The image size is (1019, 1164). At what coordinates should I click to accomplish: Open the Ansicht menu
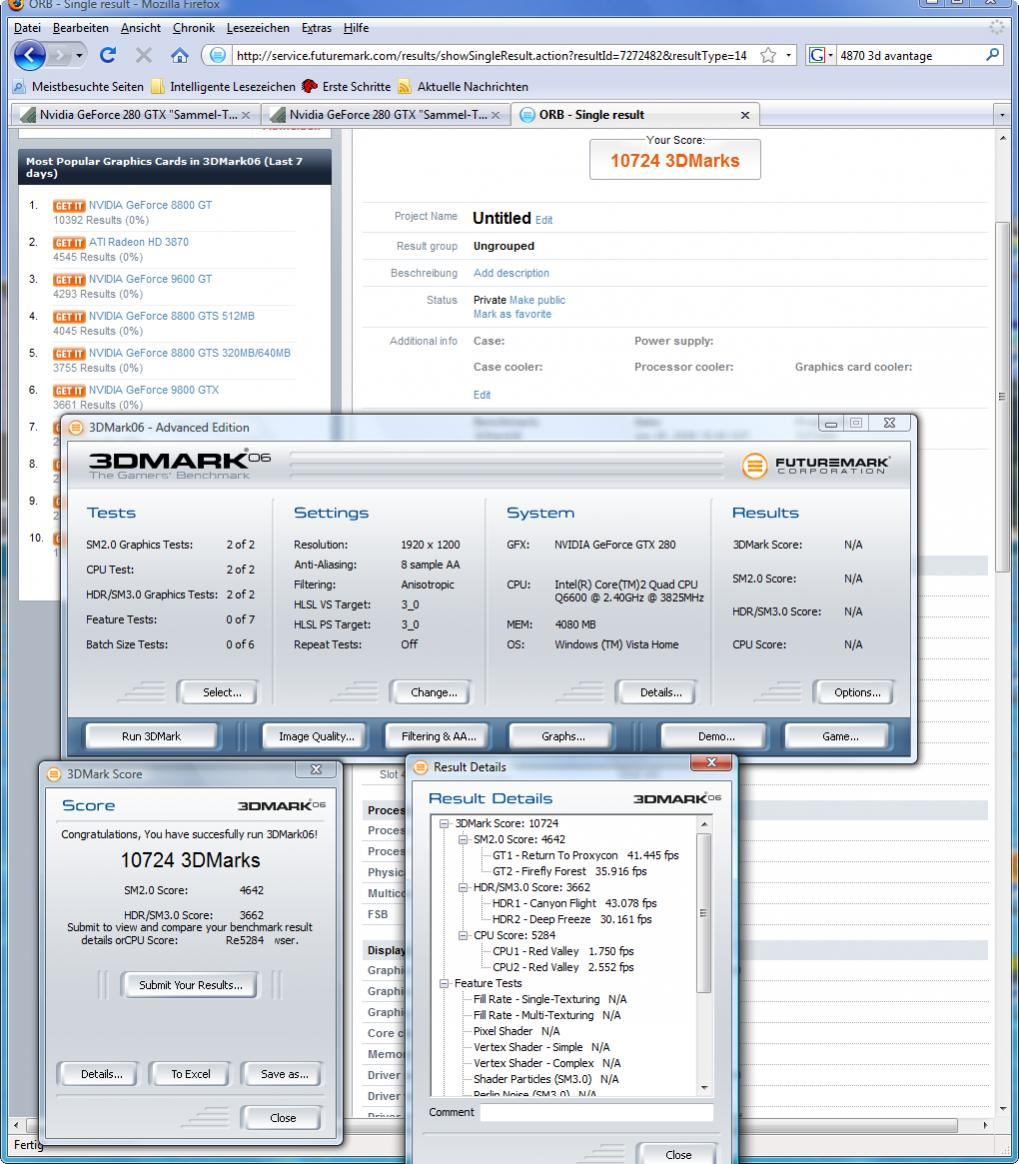pyautogui.click(x=140, y=28)
